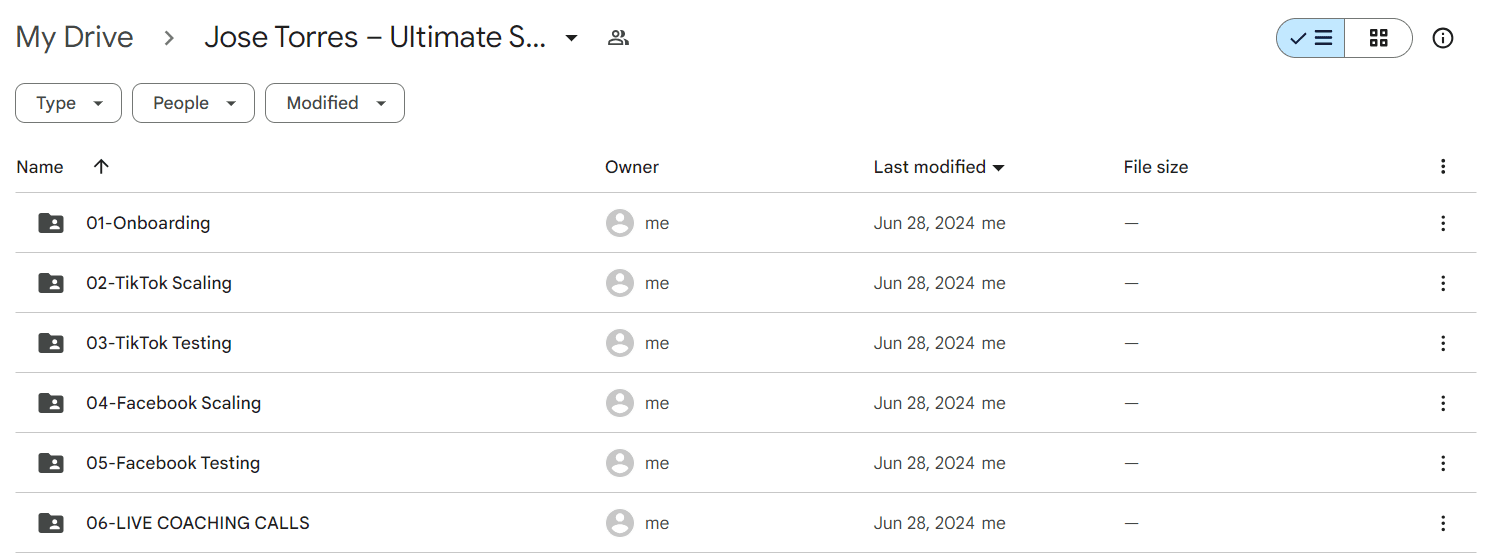
Task: Open the column header three-dot menu
Action: tap(1442, 167)
